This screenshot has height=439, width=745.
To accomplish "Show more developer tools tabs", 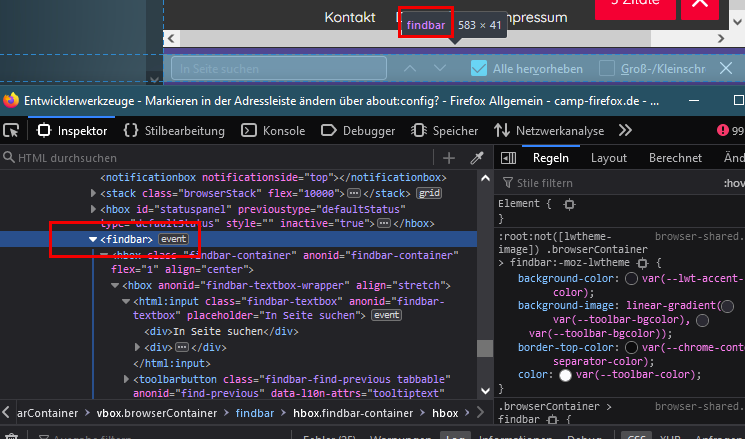I will (x=626, y=130).
